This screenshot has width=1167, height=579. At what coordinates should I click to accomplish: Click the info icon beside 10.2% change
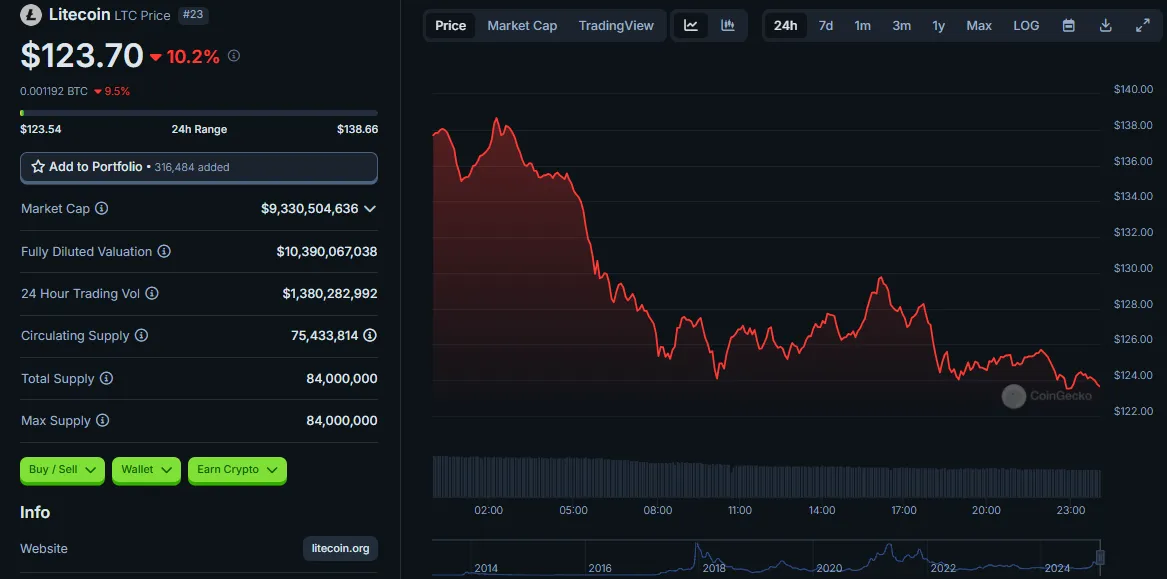click(234, 56)
